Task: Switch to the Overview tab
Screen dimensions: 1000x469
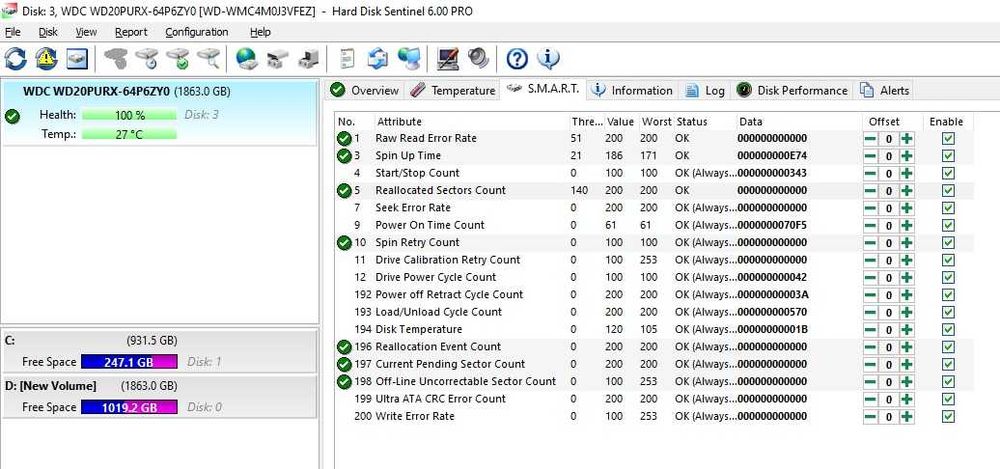Action: pyautogui.click(x=365, y=91)
